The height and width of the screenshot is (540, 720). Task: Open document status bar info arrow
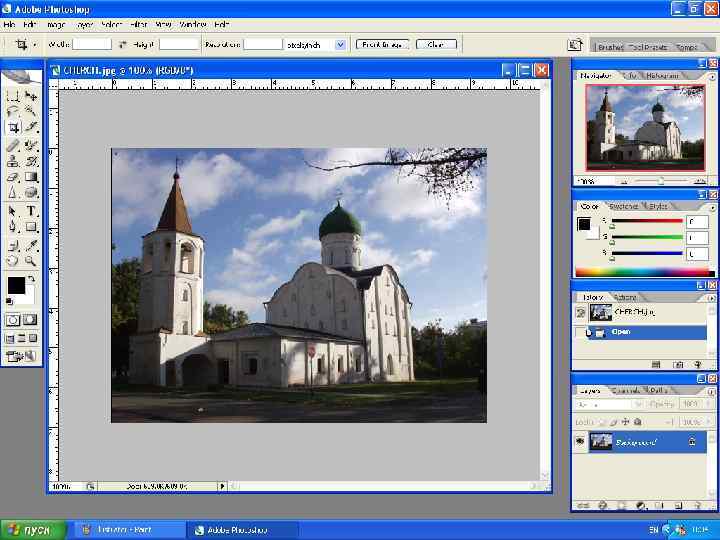pyautogui.click(x=222, y=486)
